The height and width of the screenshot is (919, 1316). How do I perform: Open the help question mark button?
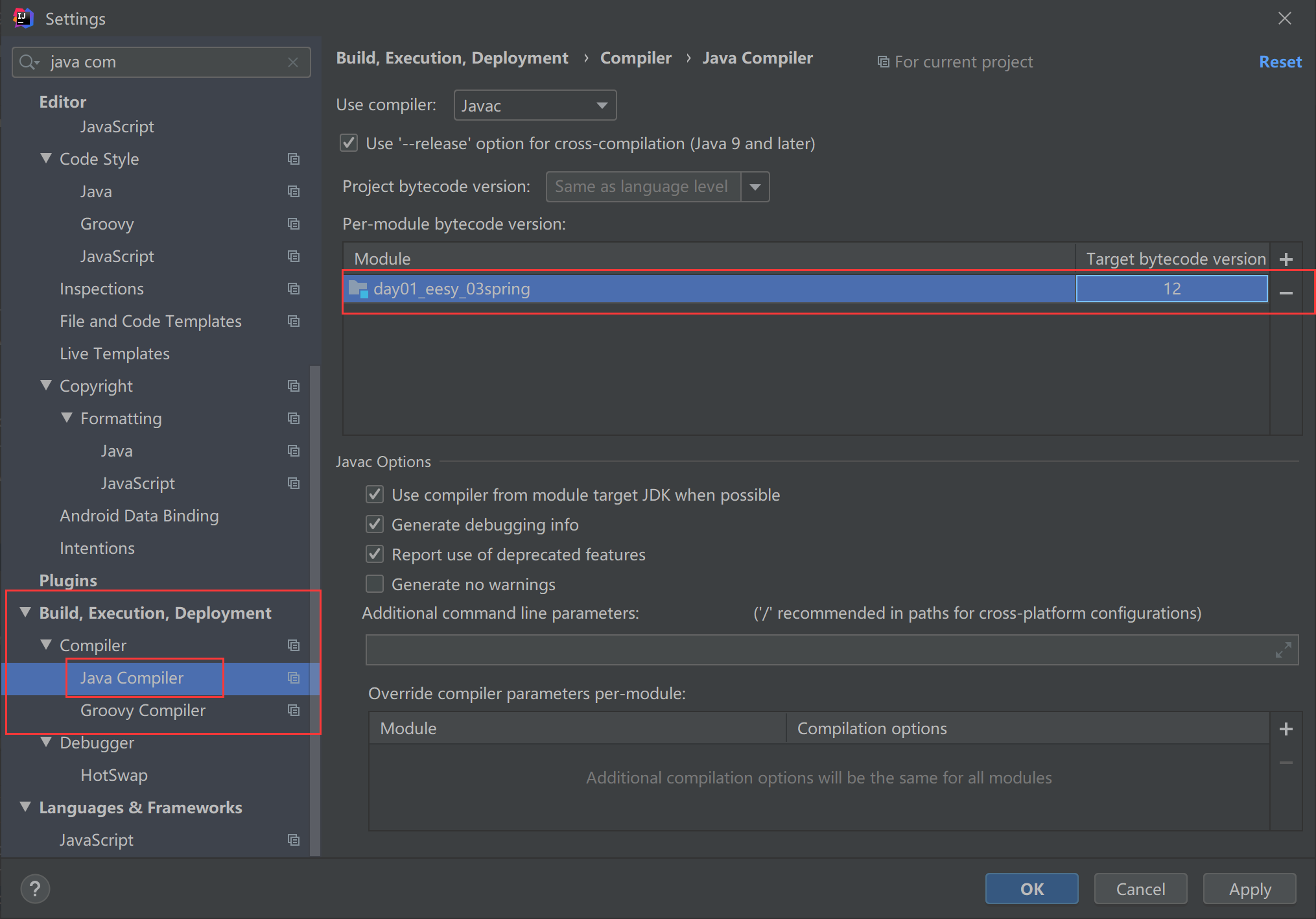35,889
